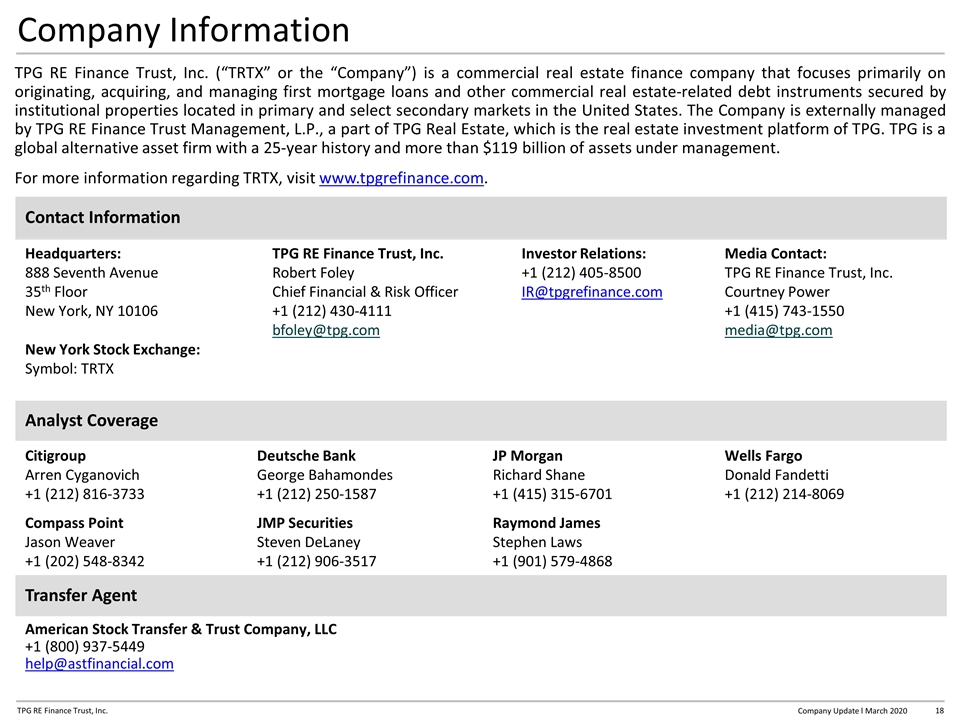Select the Citigroup analyst heading
The height and width of the screenshot is (720, 960).
point(55,456)
